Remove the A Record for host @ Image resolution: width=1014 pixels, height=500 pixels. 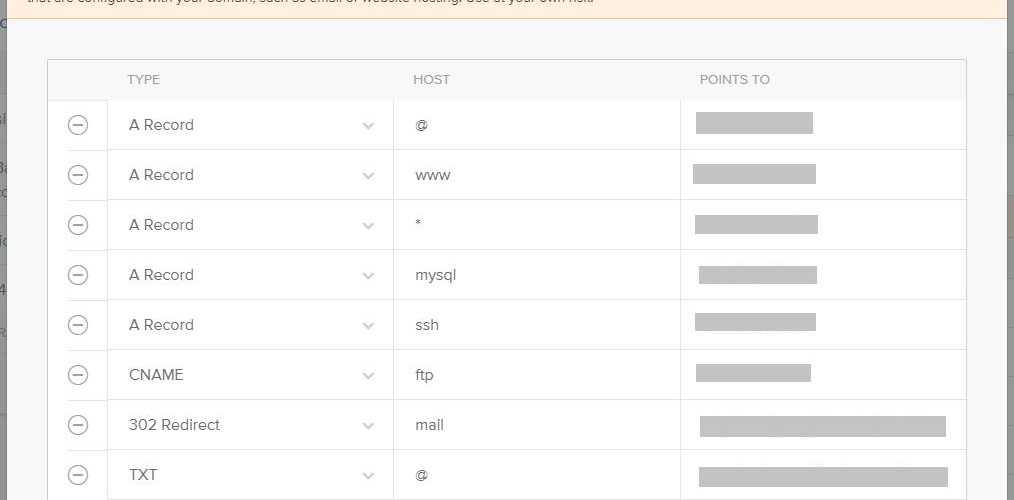(78, 125)
